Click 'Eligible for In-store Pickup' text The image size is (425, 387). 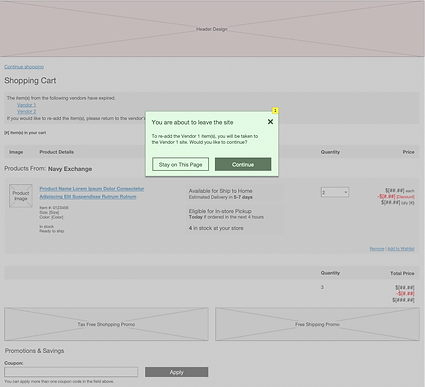point(220,211)
